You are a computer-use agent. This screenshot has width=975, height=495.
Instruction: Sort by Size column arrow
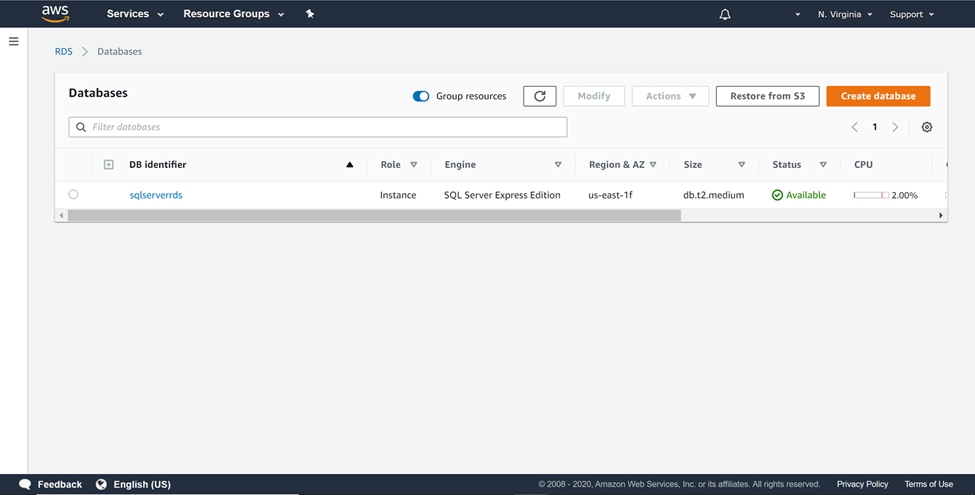pos(741,165)
